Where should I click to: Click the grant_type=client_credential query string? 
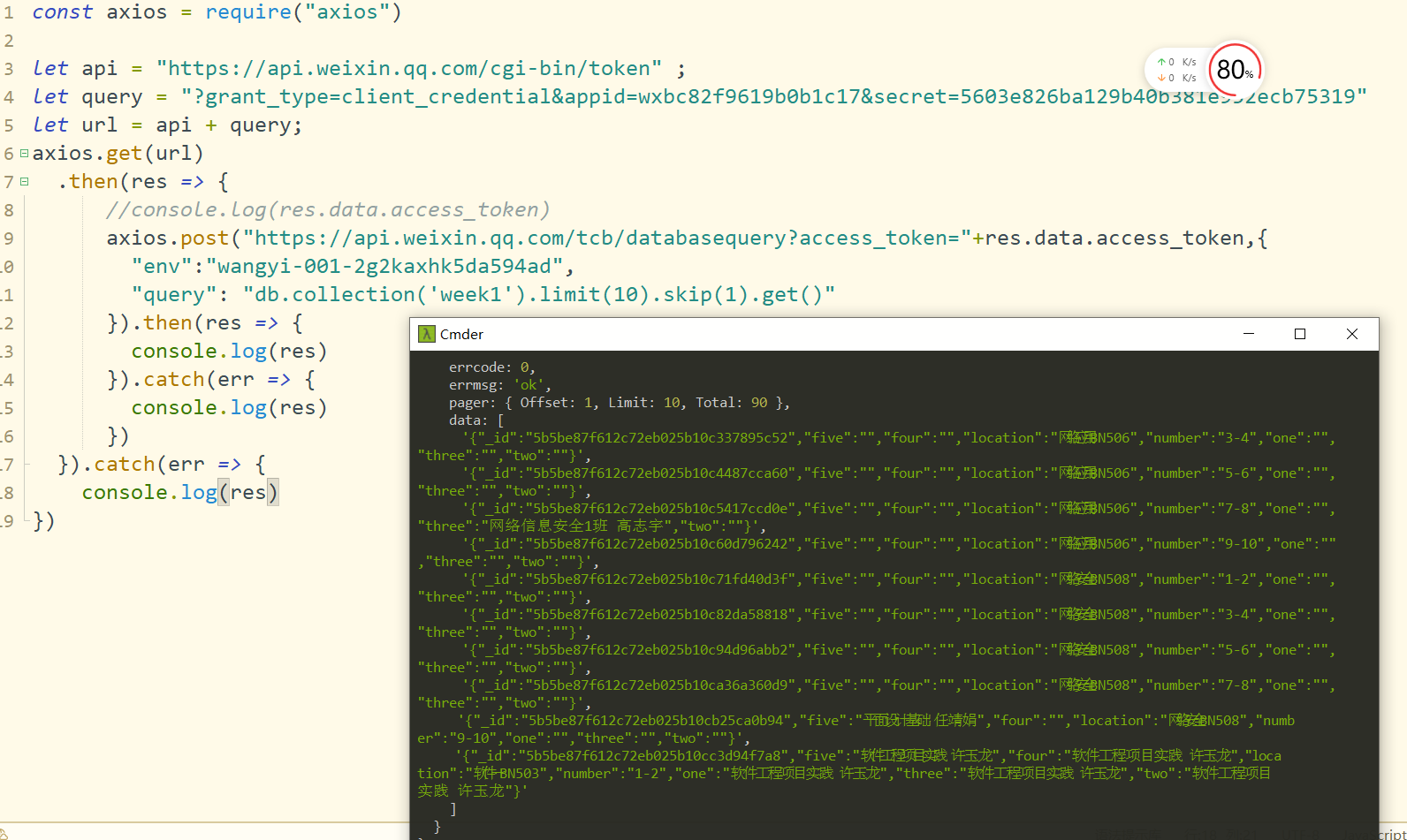click(x=774, y=97)
